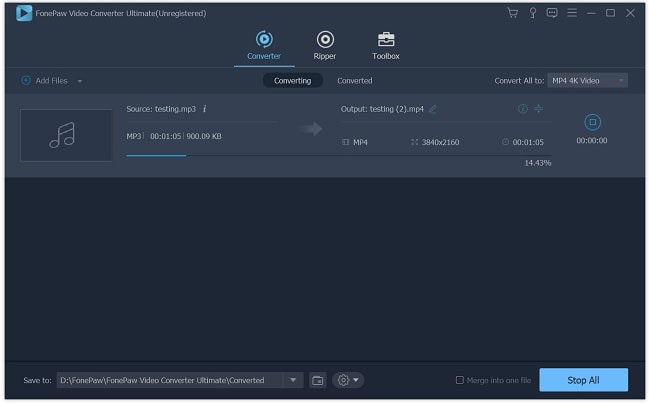Select the Converting tab
Viewport: 649px width, 404px height.
[x=293, y=81]
